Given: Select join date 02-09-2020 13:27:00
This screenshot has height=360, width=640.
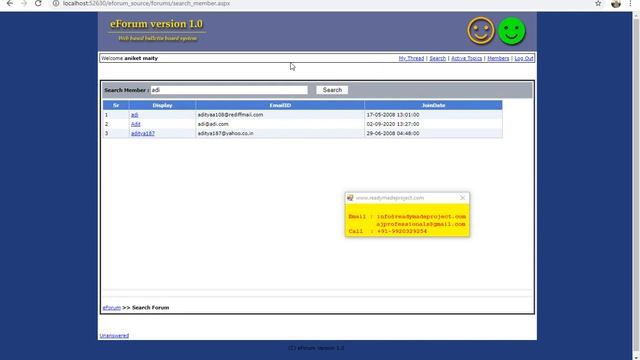Looking at the screenshot, I should 393,124.
